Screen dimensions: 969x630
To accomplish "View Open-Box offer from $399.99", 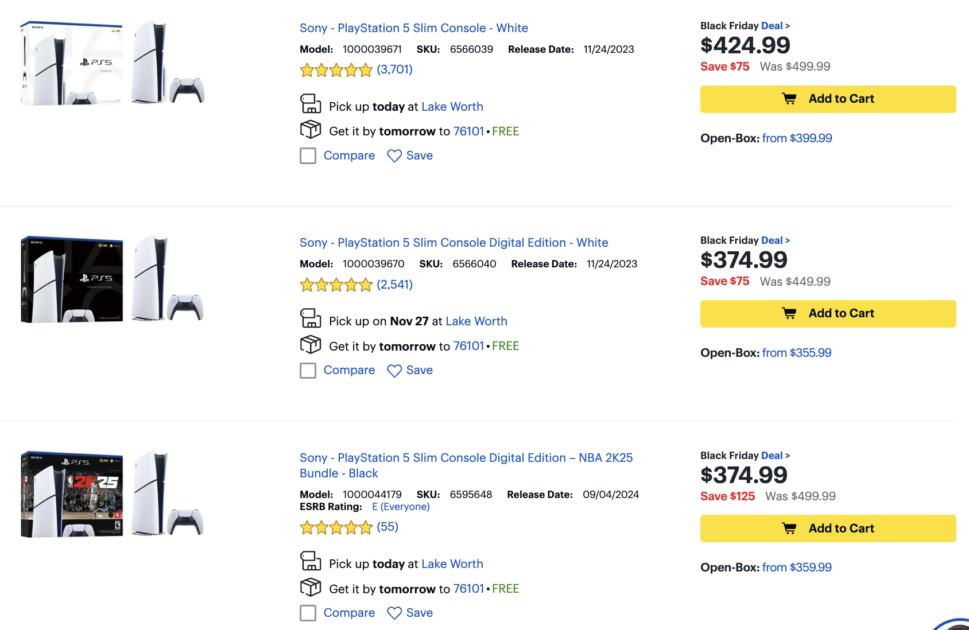I will pos(796,139).
